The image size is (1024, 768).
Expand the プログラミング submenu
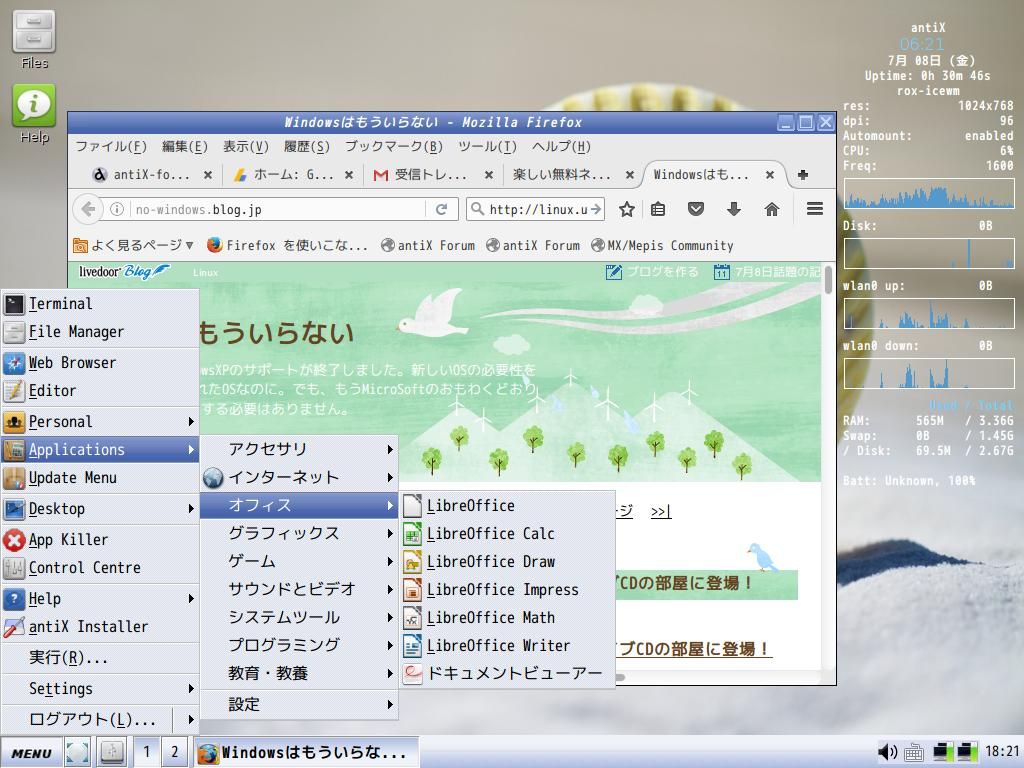(x=298, y=645)
